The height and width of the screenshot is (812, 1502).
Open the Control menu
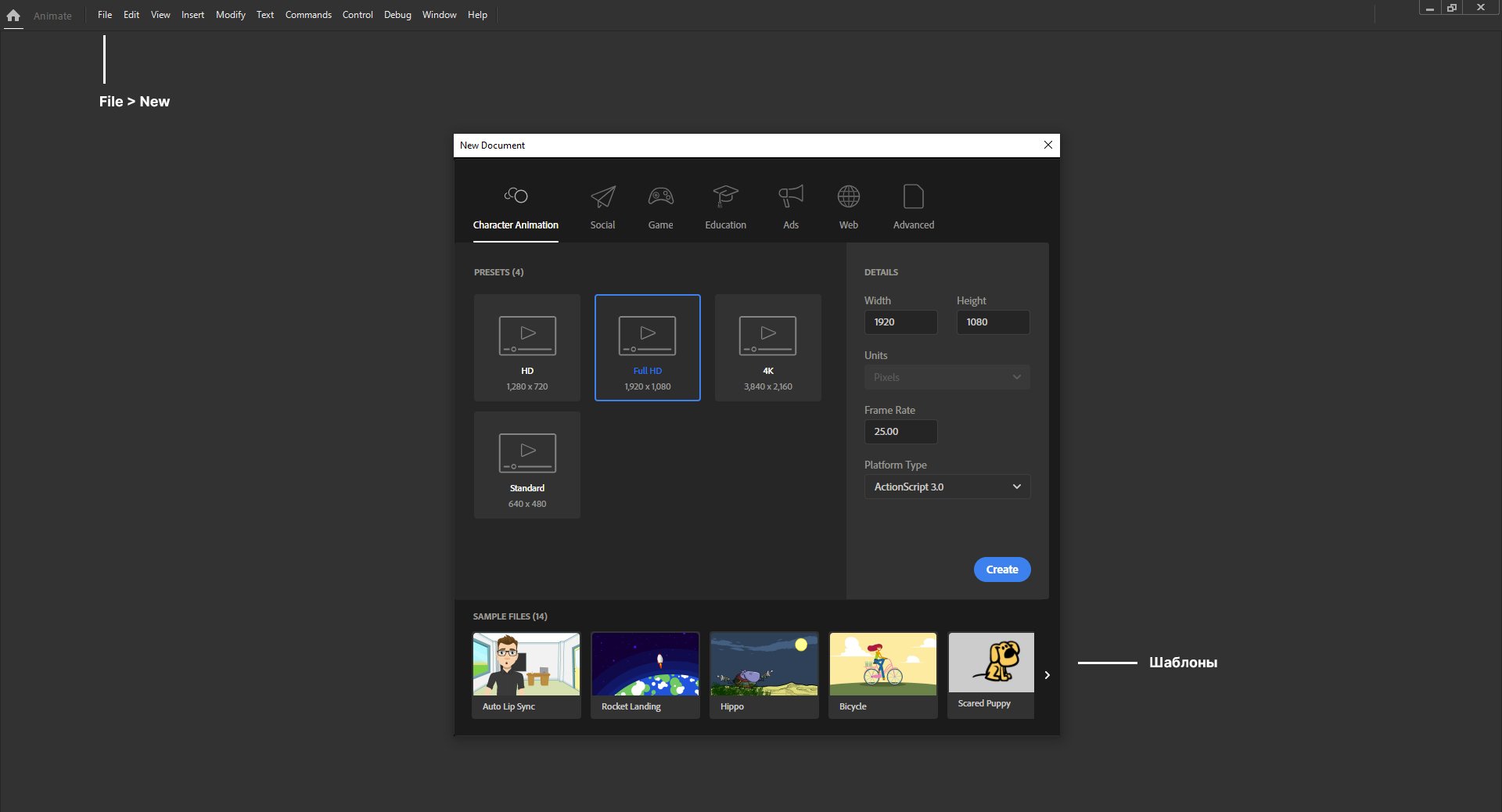(358, 15)
